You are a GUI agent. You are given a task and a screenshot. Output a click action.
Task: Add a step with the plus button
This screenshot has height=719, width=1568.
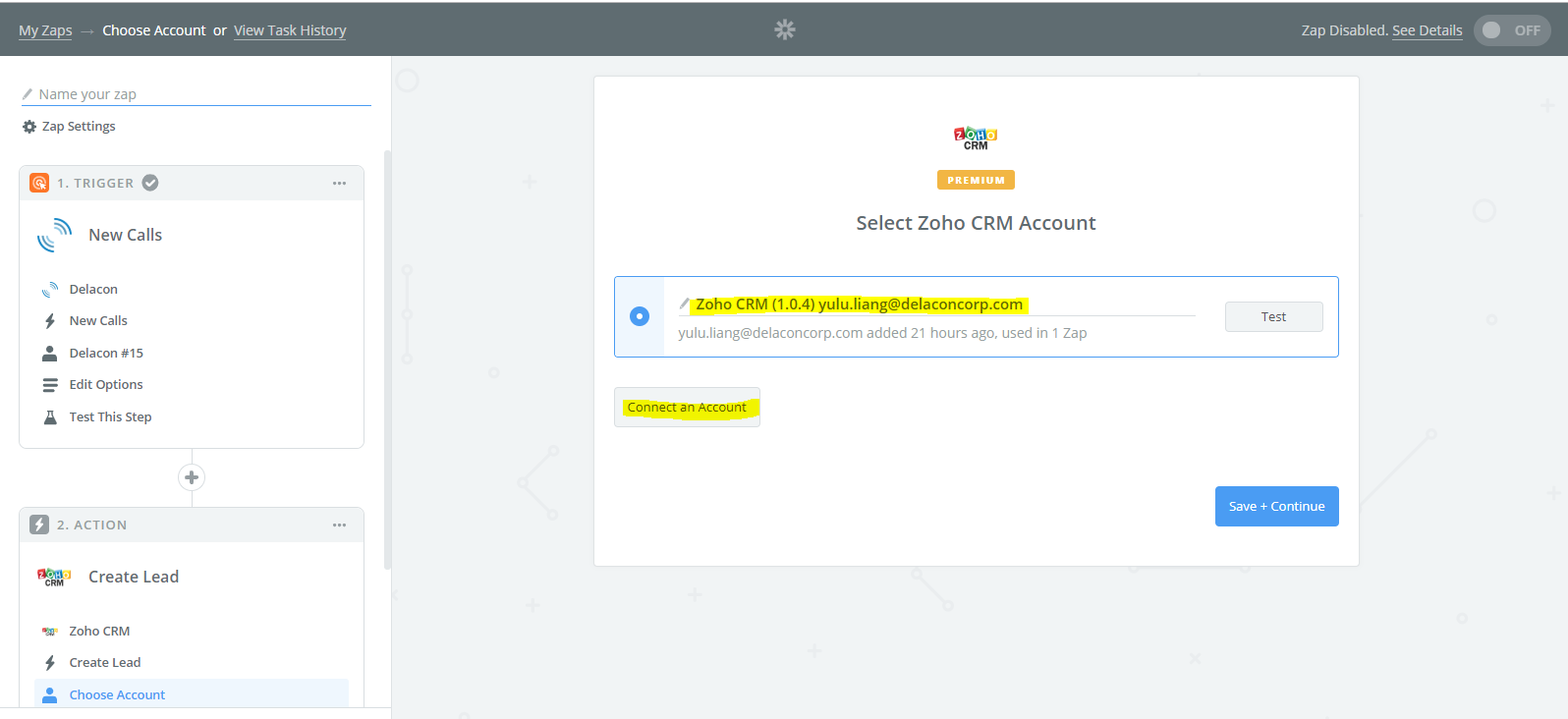(192, 477)
